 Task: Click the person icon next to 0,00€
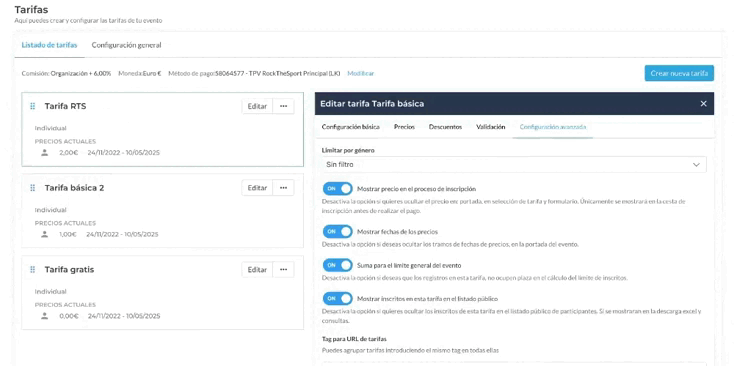click(44, 316)
